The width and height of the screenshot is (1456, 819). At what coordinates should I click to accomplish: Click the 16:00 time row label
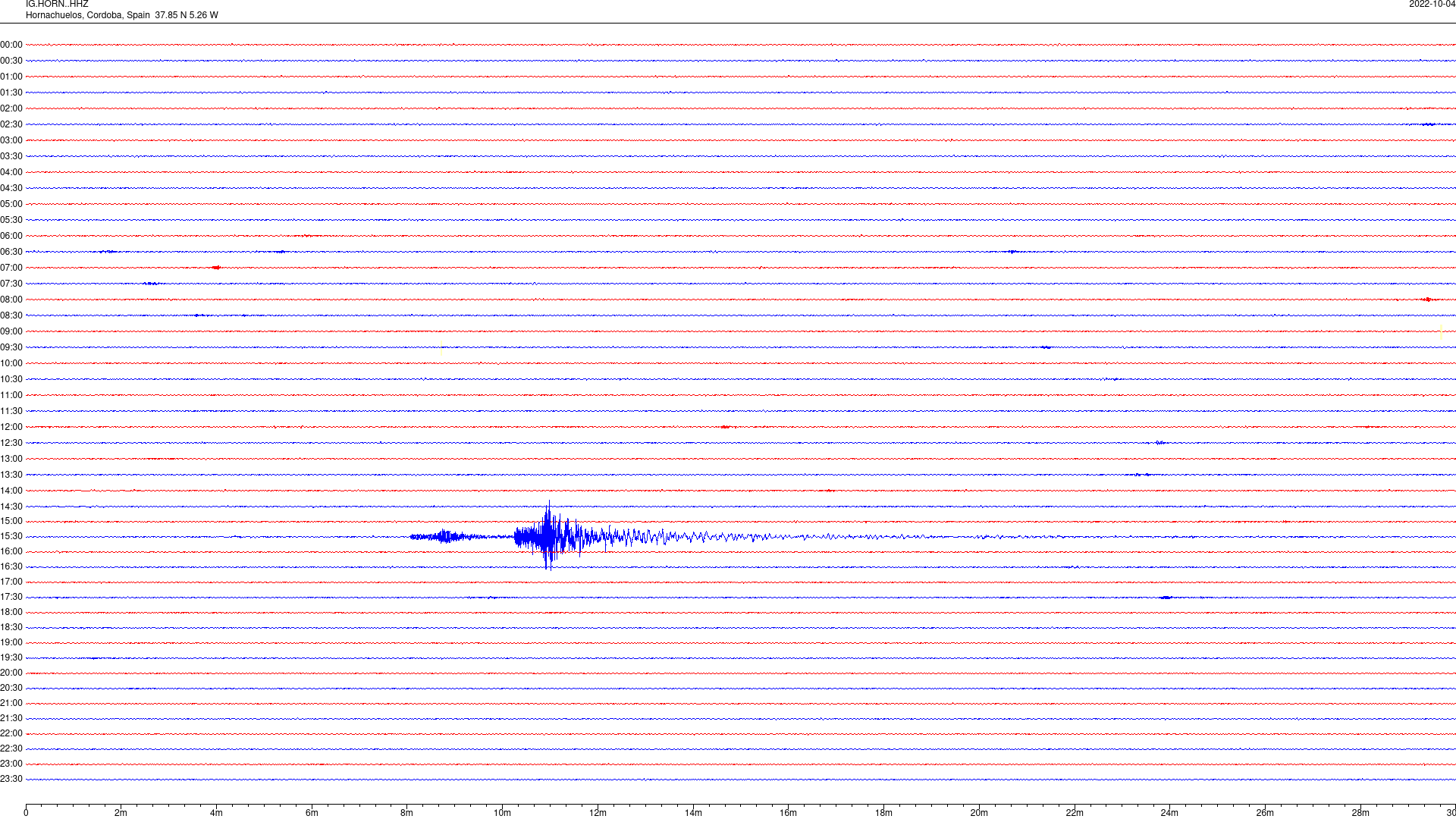(11, 551)
